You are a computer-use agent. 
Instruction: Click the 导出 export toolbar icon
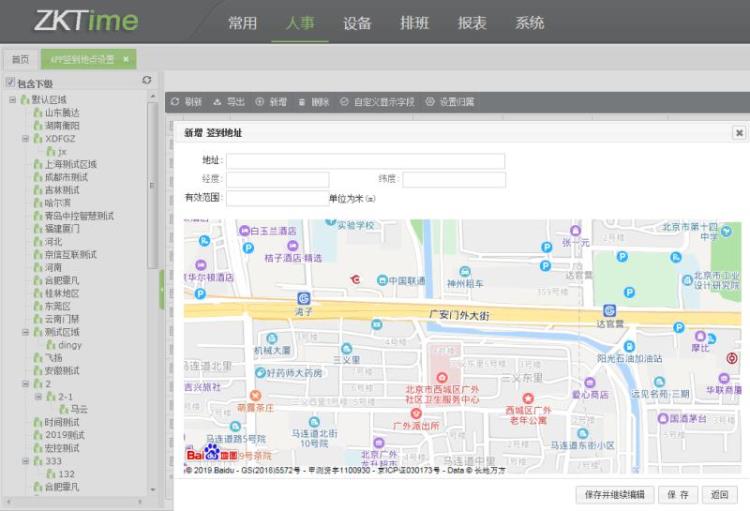[218, 102]
